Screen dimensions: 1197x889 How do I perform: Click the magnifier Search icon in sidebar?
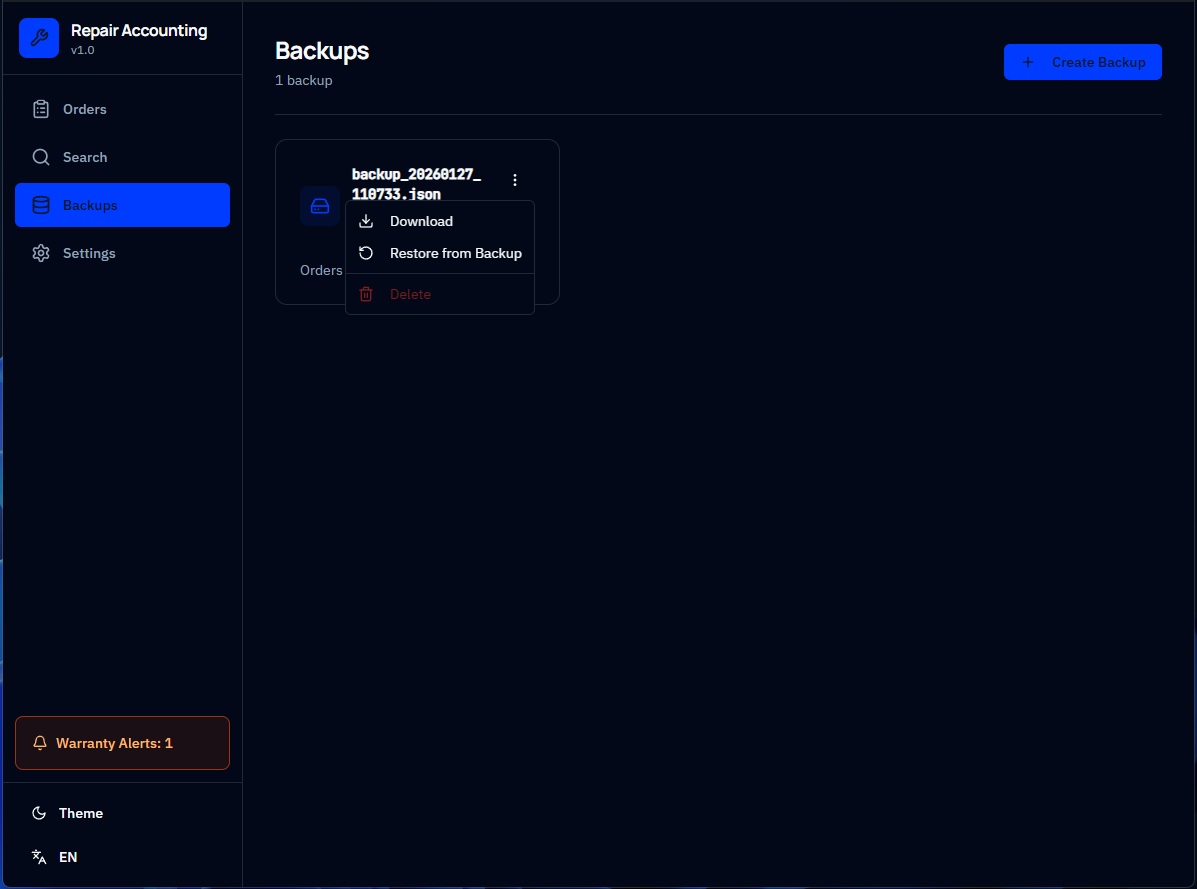(41, 157)
